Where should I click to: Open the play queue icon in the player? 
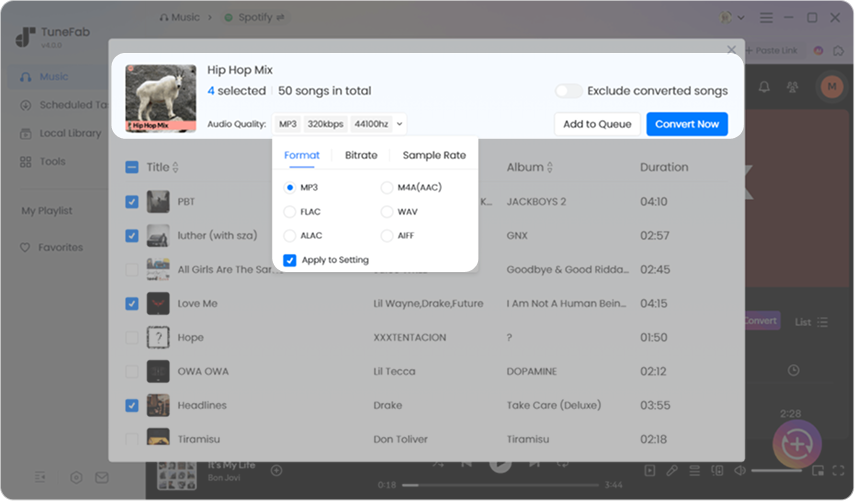point(694,470)
